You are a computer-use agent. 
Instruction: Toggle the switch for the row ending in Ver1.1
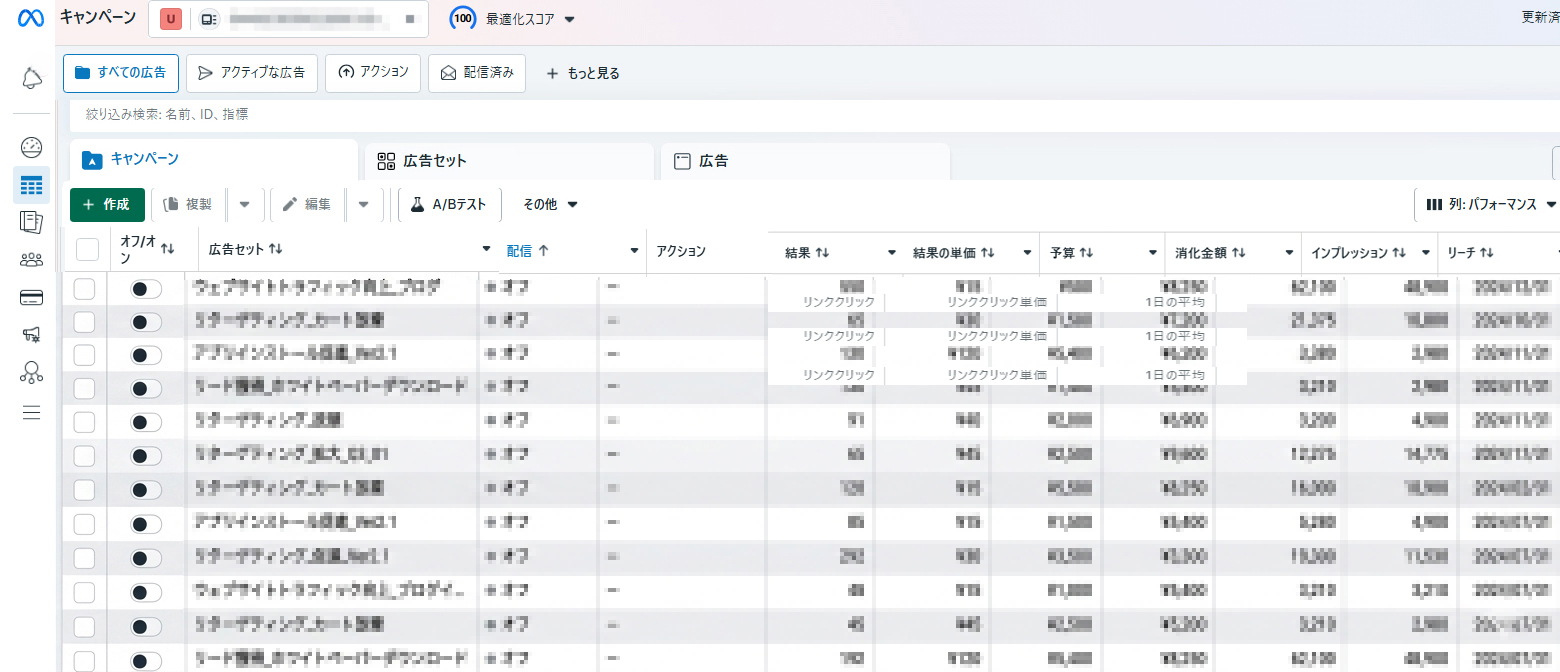pyautogui.click(x=146, y=557)
